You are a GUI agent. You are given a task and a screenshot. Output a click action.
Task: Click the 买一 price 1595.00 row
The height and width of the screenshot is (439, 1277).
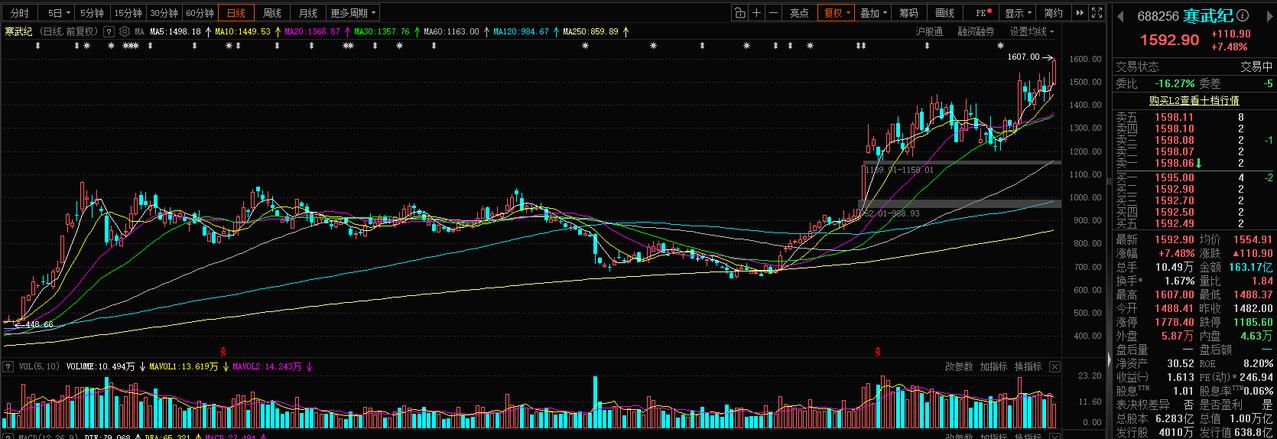coord(1194,176)
